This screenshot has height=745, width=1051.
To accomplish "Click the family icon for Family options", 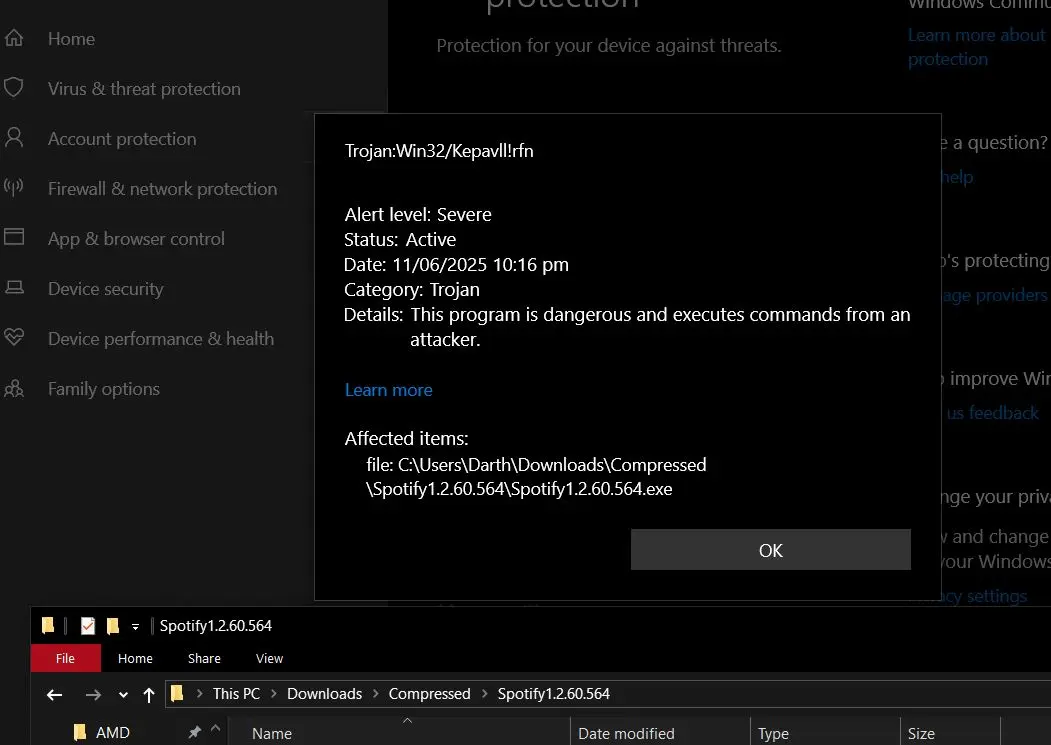I will (13, 388).
